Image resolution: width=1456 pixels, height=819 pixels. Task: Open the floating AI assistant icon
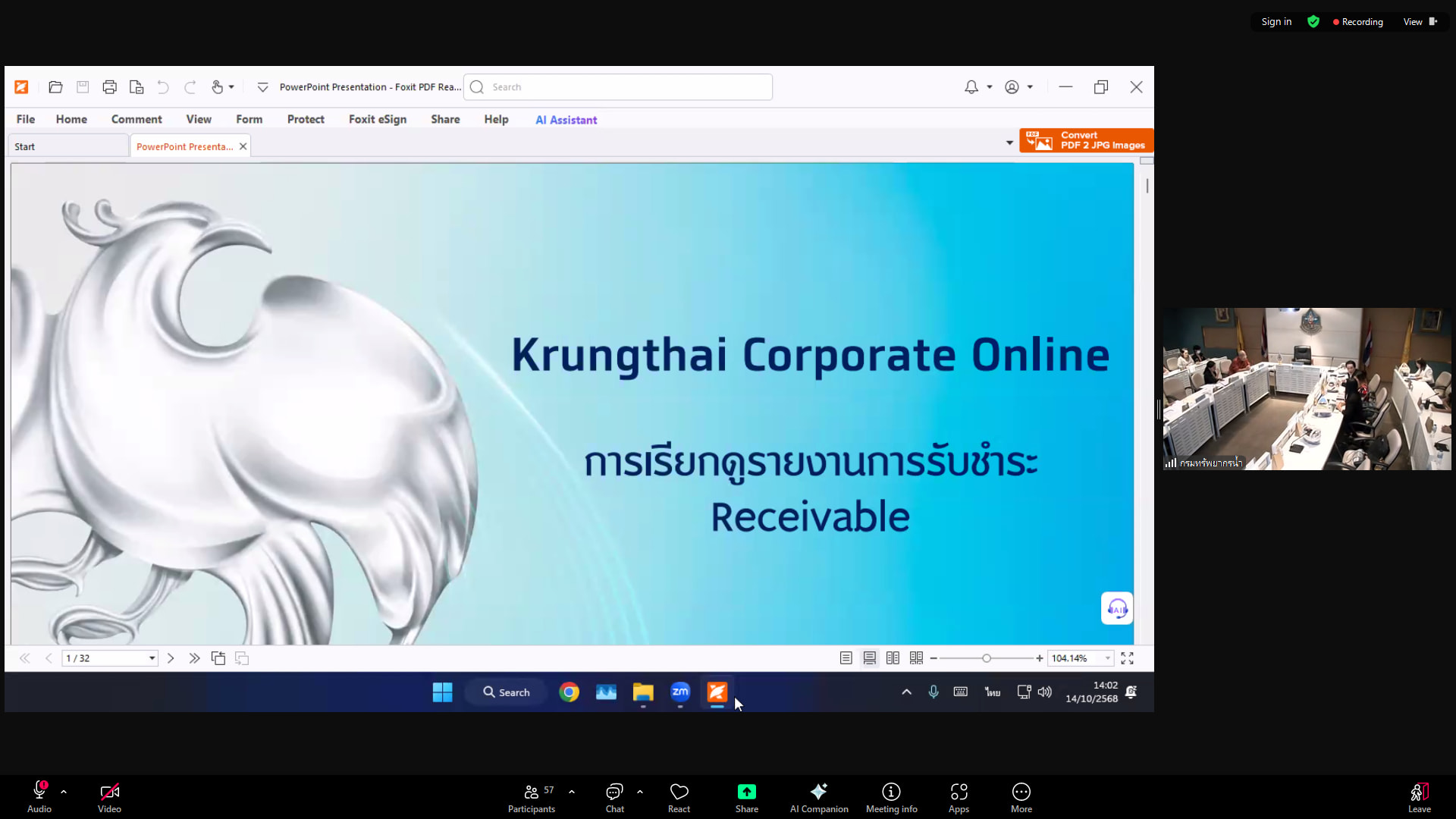(x=1117, y=608)
